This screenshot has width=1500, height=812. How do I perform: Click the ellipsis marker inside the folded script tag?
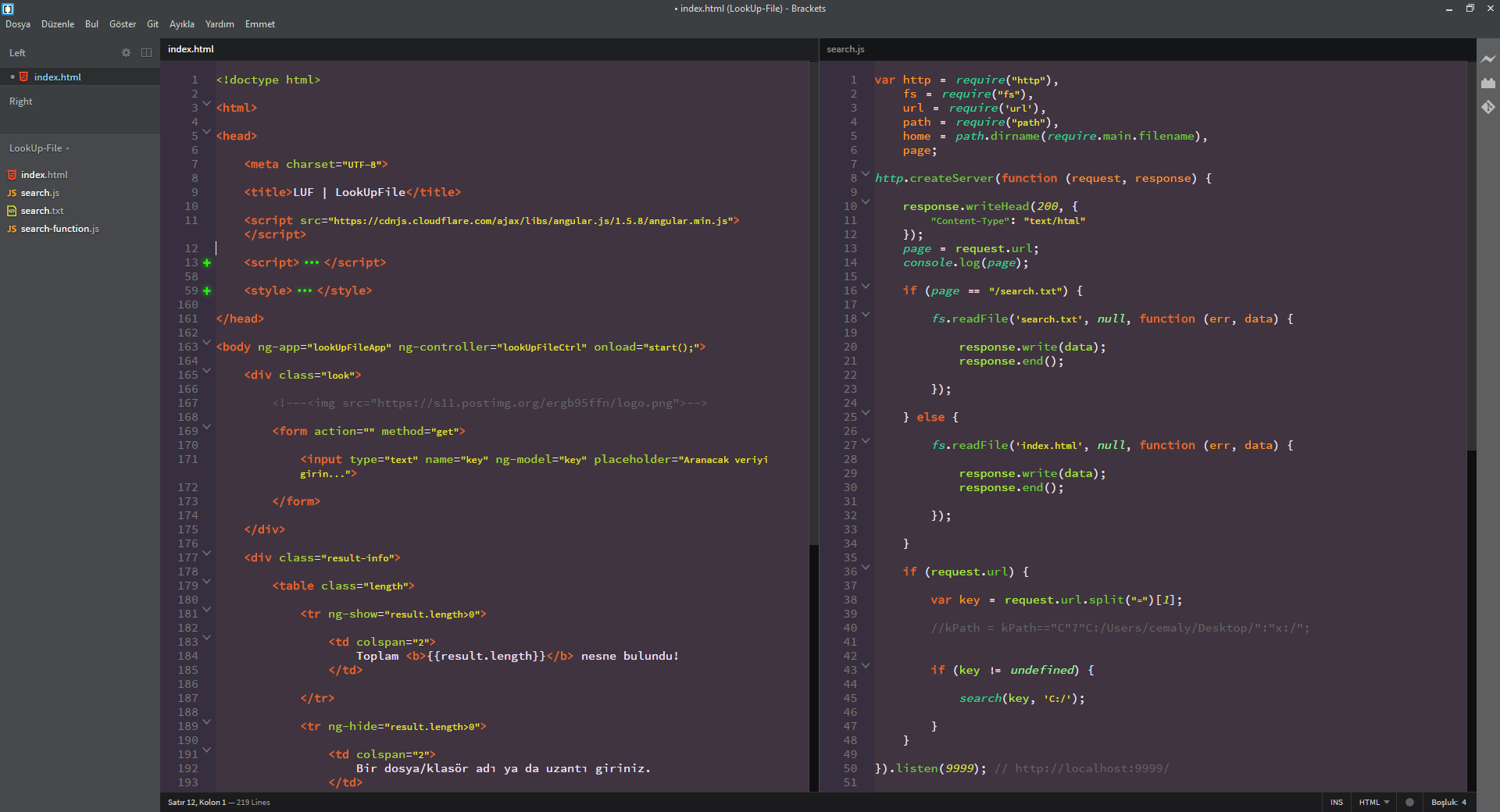[312, 263]
